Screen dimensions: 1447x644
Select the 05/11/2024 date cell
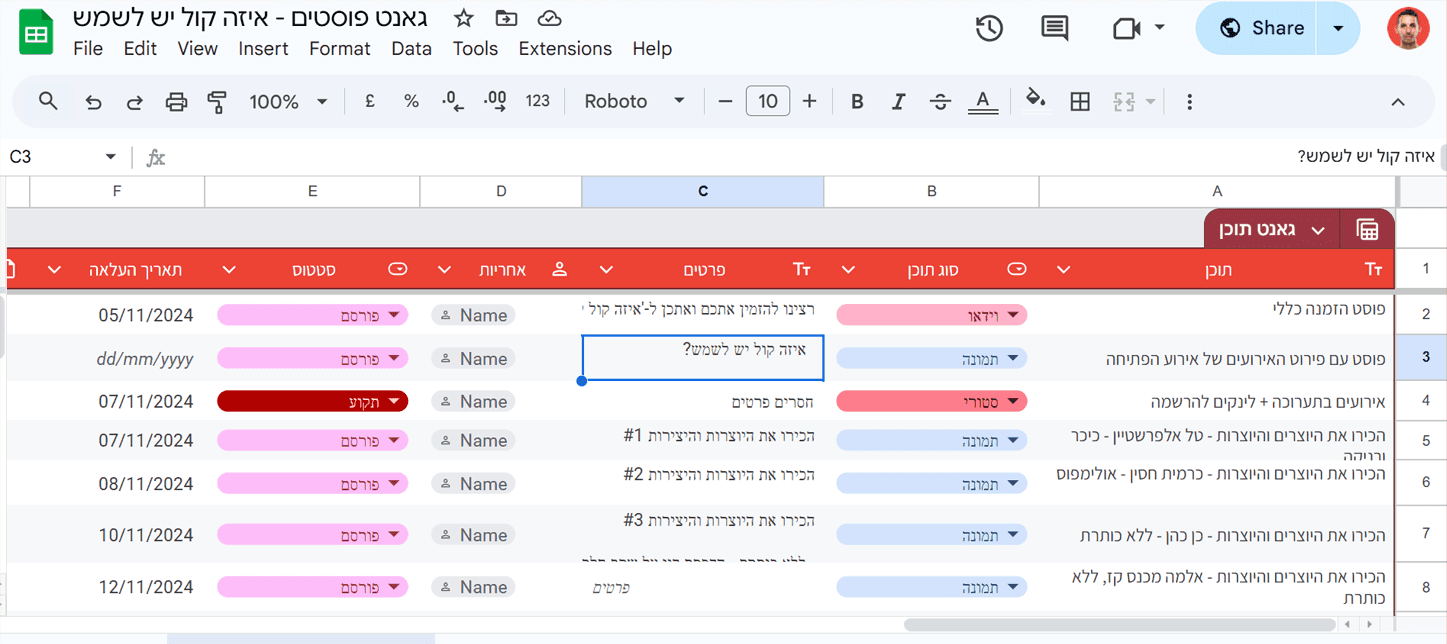tap(117, 315)
